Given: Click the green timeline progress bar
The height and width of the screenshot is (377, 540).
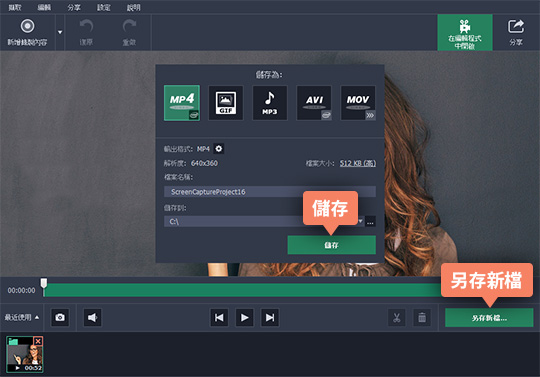Looking at the screenshot, I should [242, 290].
